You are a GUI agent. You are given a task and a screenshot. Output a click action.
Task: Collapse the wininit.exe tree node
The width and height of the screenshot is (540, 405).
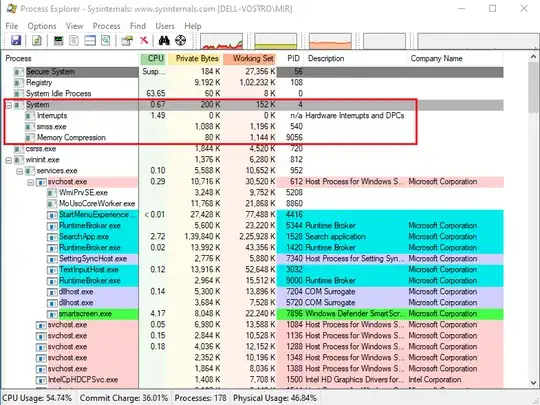click(9, 160)
